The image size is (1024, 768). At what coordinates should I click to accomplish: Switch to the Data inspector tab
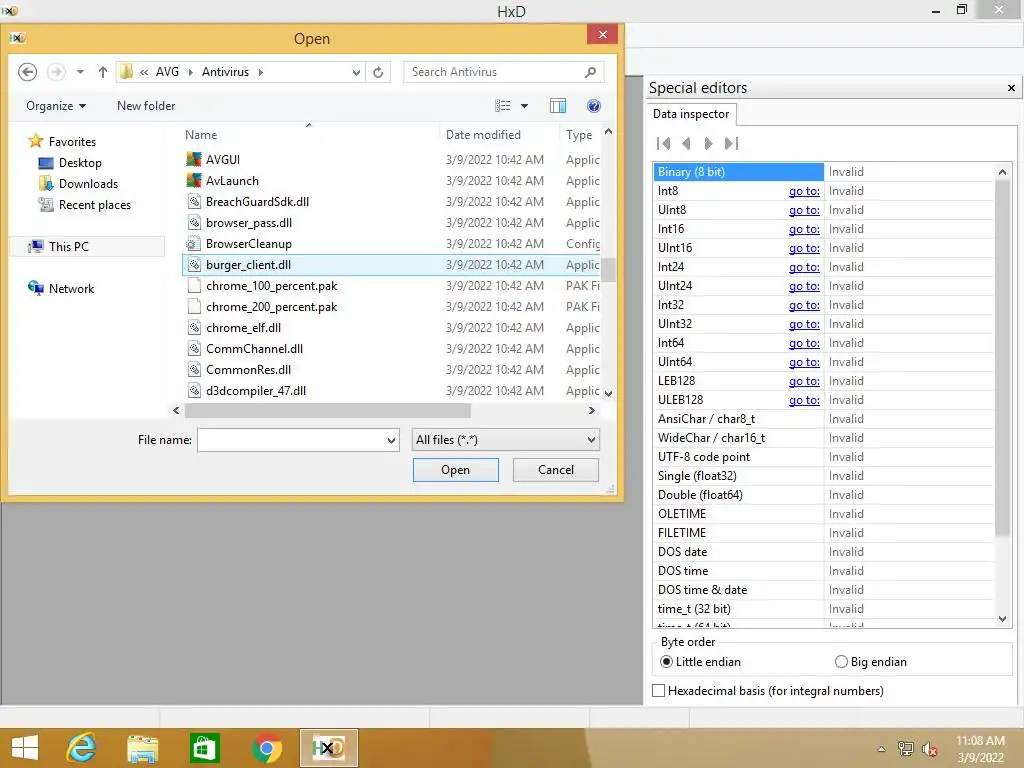click(691, 114)
